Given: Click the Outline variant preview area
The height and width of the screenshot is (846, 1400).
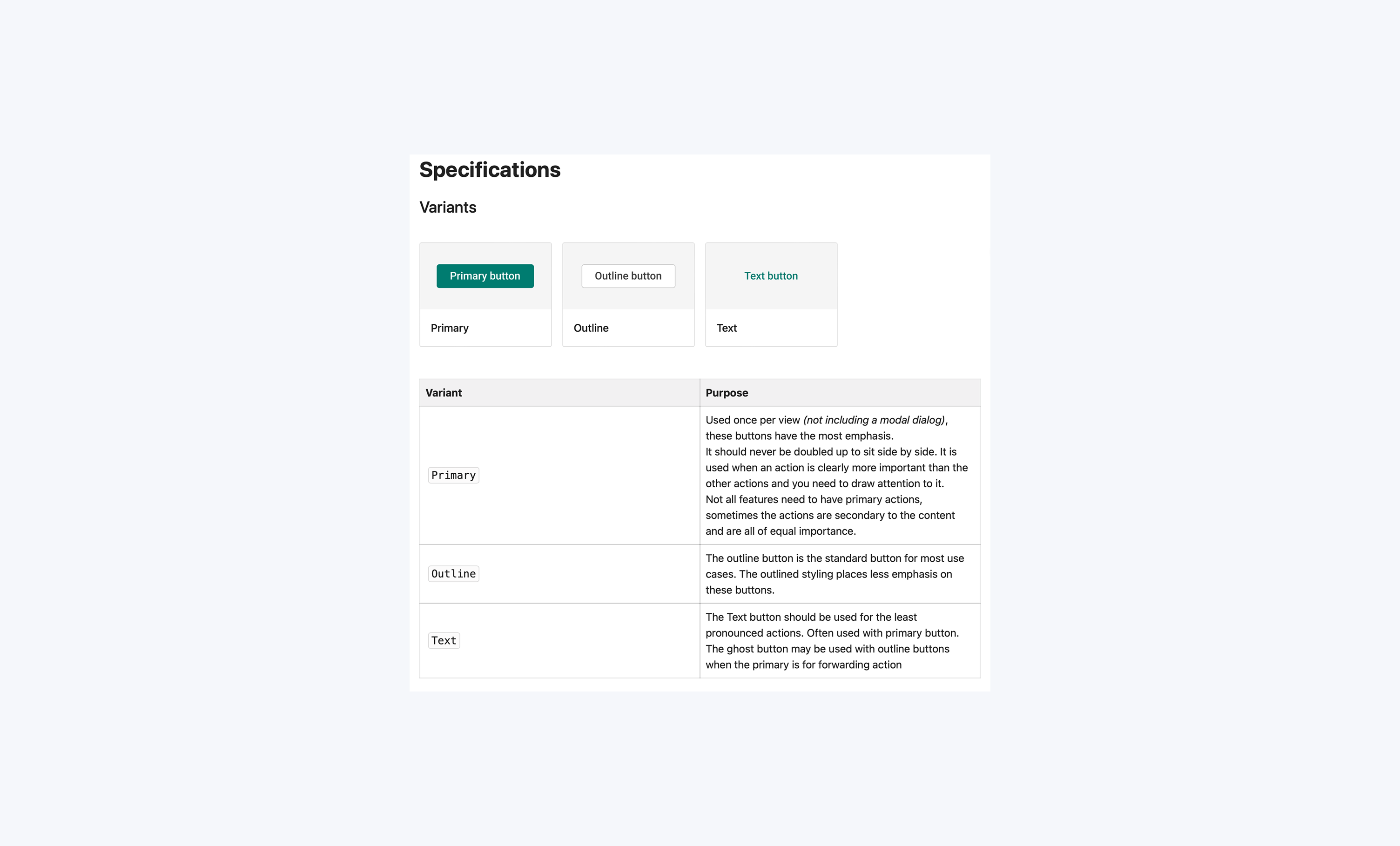Looking at the screenshot, I should (628, 276).
